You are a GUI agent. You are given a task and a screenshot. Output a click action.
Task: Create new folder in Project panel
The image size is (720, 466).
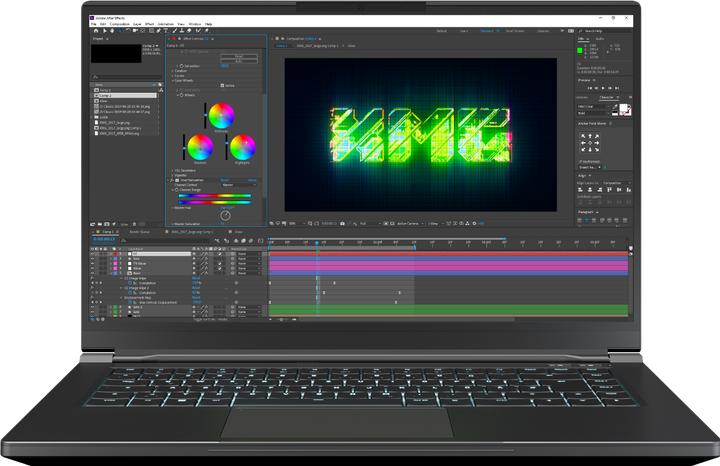pos(100,224)
